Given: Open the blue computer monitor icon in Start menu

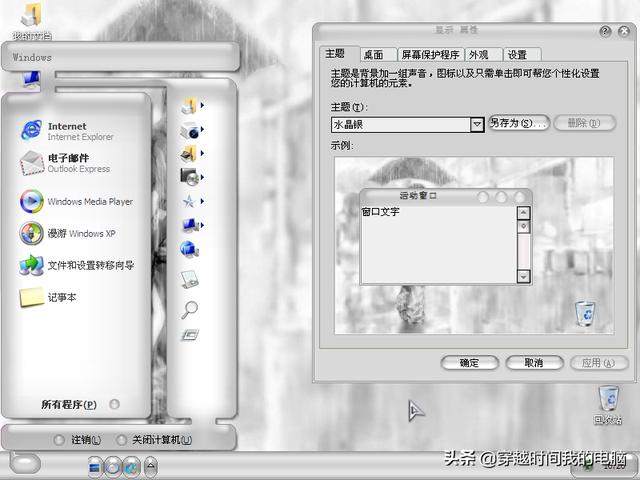Looking at the screenshot, I should tap(189, 225).
